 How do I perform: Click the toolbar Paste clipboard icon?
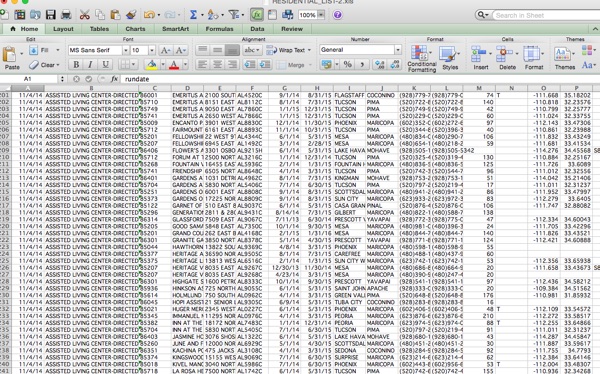(115, 15)
